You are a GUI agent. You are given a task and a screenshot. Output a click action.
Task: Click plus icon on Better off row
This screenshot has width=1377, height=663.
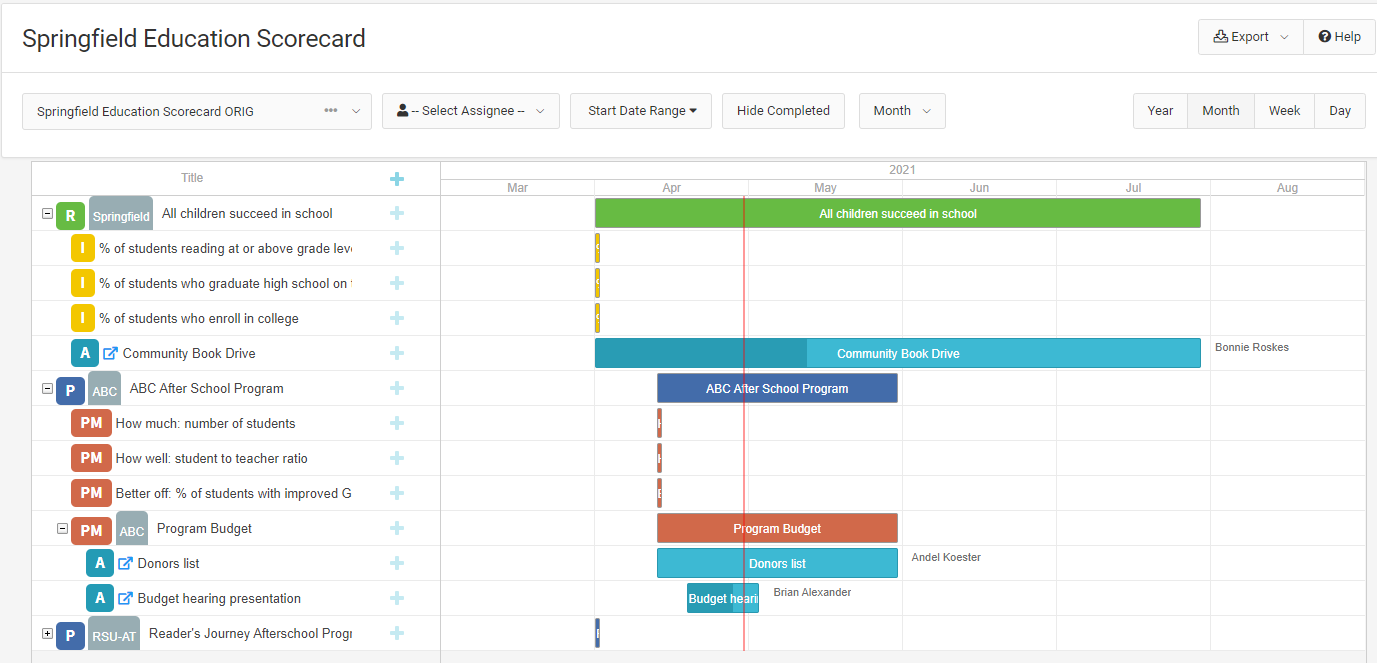(397, 493)
